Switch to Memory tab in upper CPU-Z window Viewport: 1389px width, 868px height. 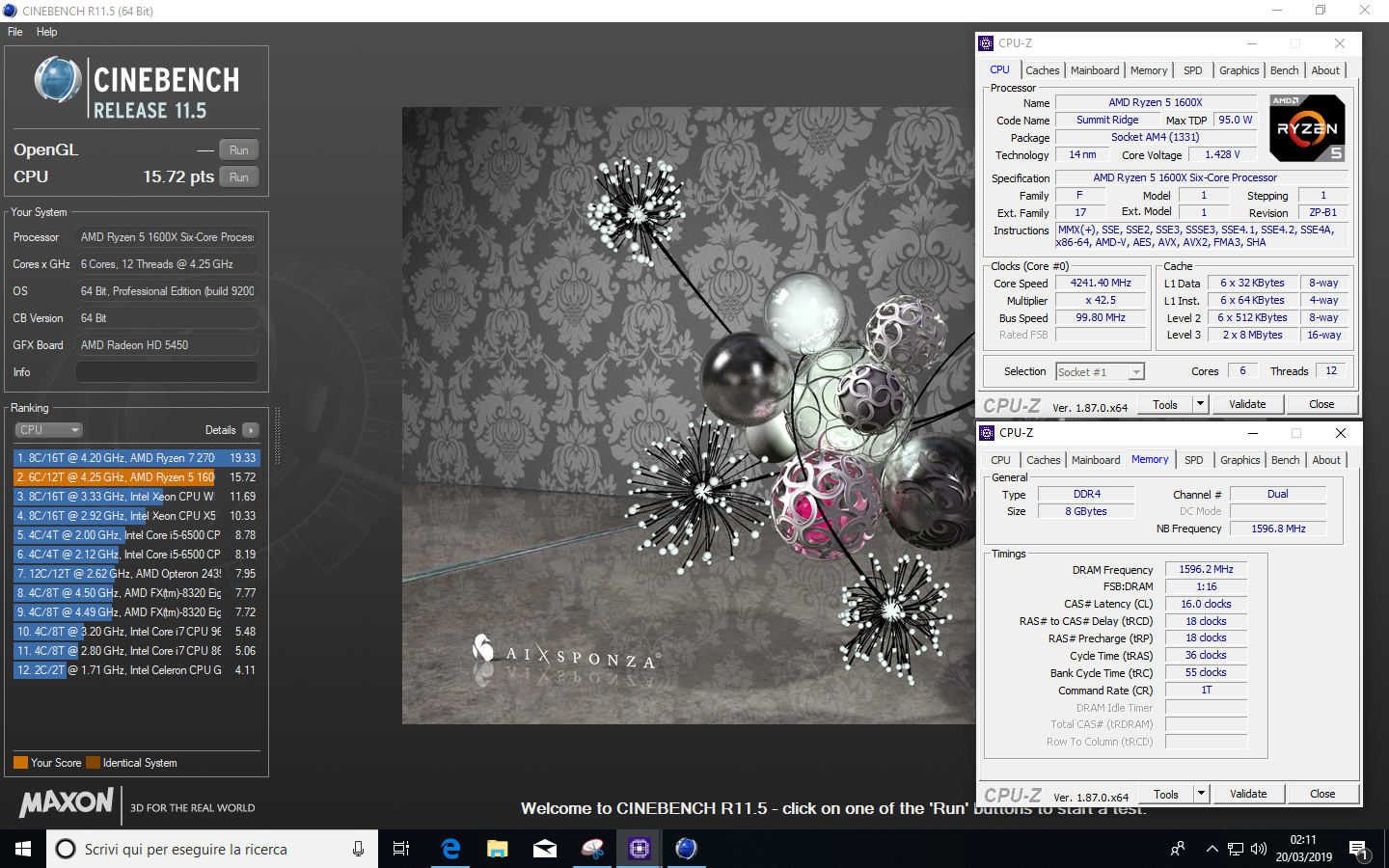pyautogui.click(x=1149, y=70)
